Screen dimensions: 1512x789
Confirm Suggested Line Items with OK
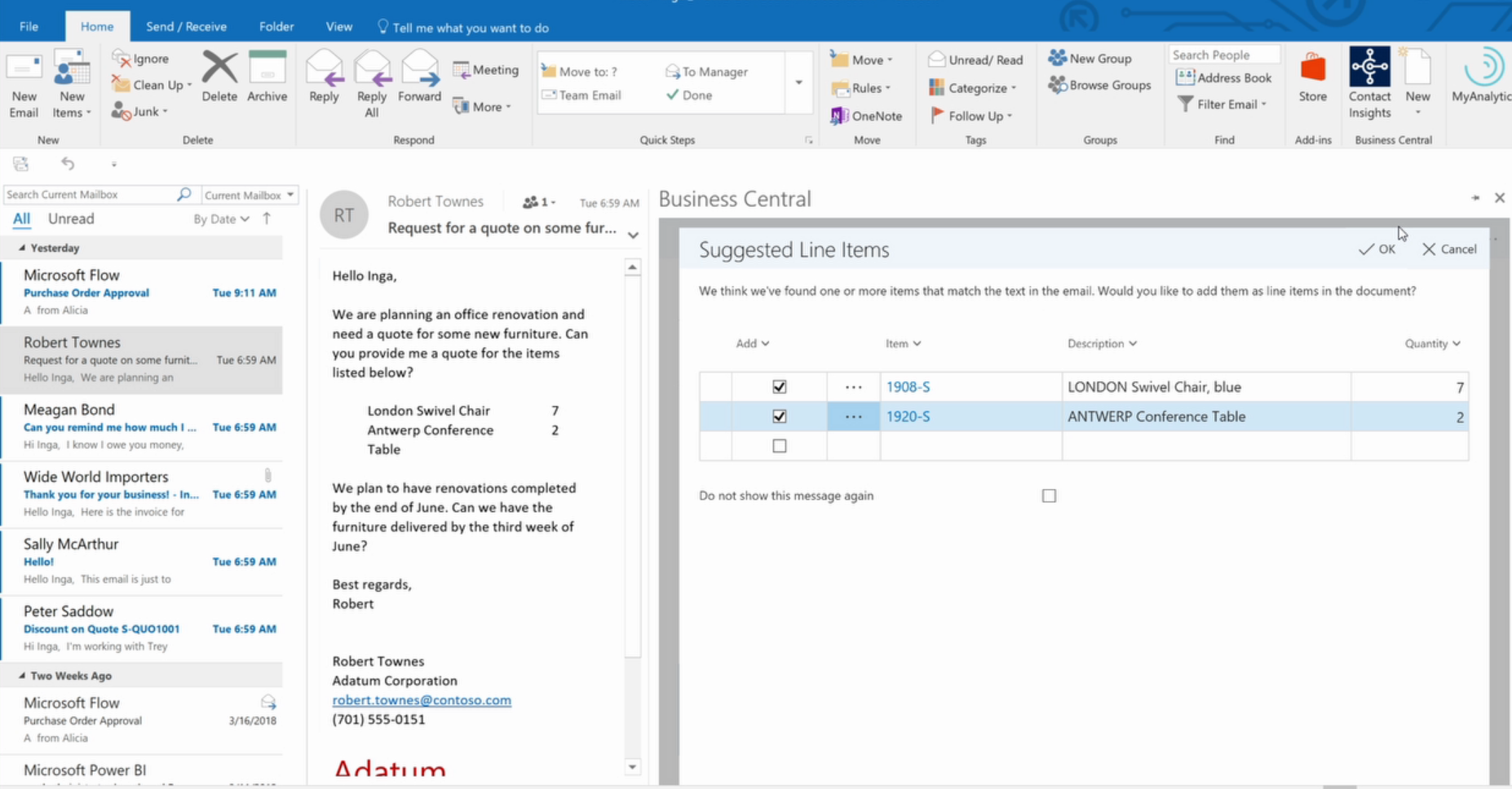(x=1377, y=249)
